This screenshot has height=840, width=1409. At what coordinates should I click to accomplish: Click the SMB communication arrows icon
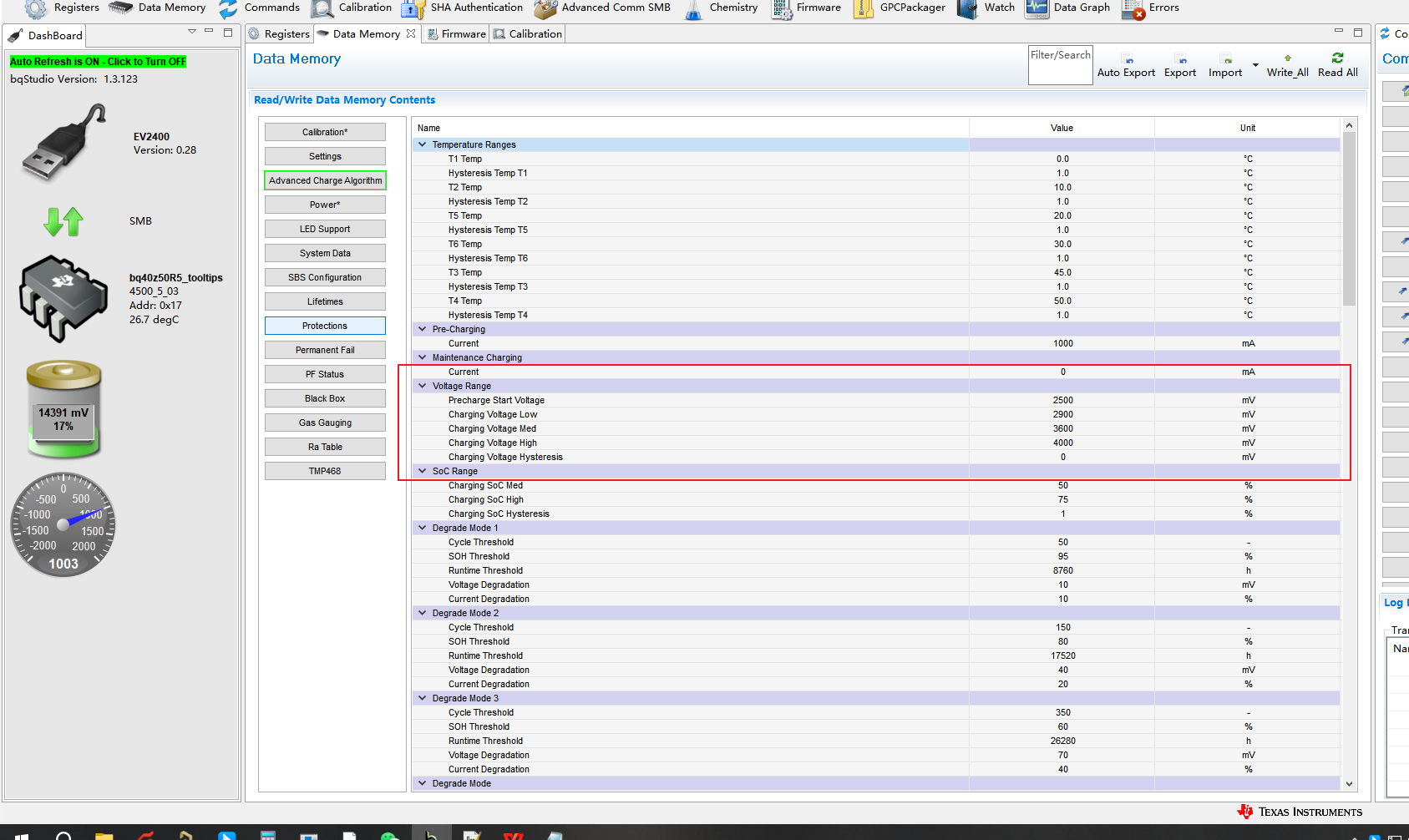63,221
